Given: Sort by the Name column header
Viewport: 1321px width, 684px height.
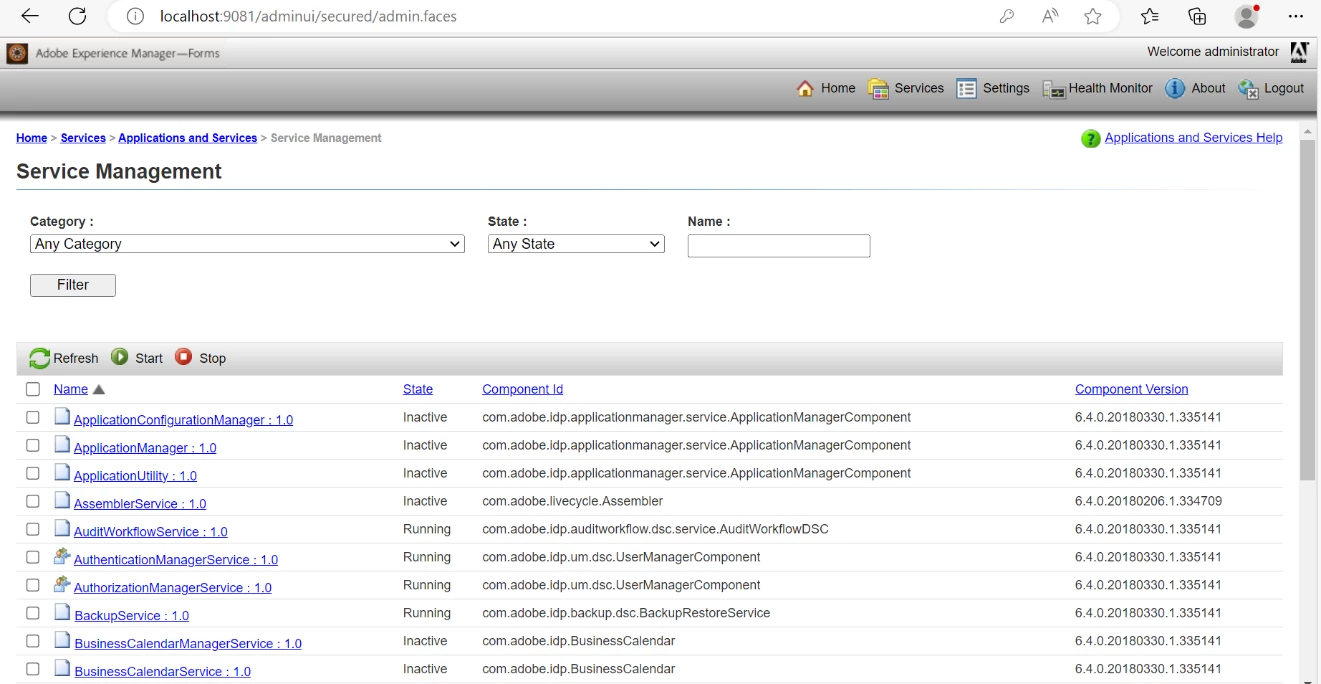Looking at the screenshot, I should click(x=71, y=389).
